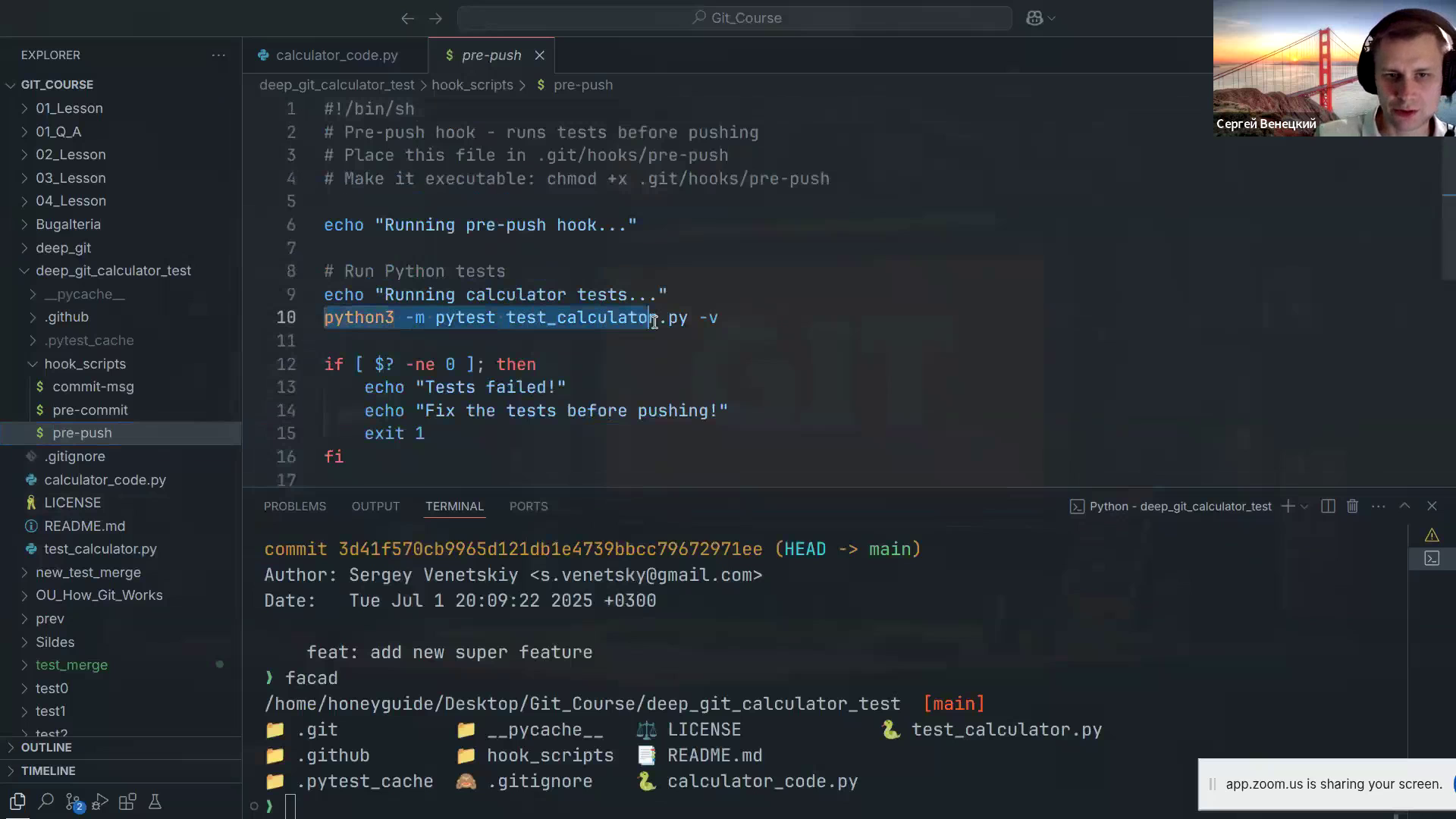The width and height of the screenshot is (1456, 819).
Task: Open Copilot chat icon in title bar
Action: pyautogui.click(x=1034, y=18)
